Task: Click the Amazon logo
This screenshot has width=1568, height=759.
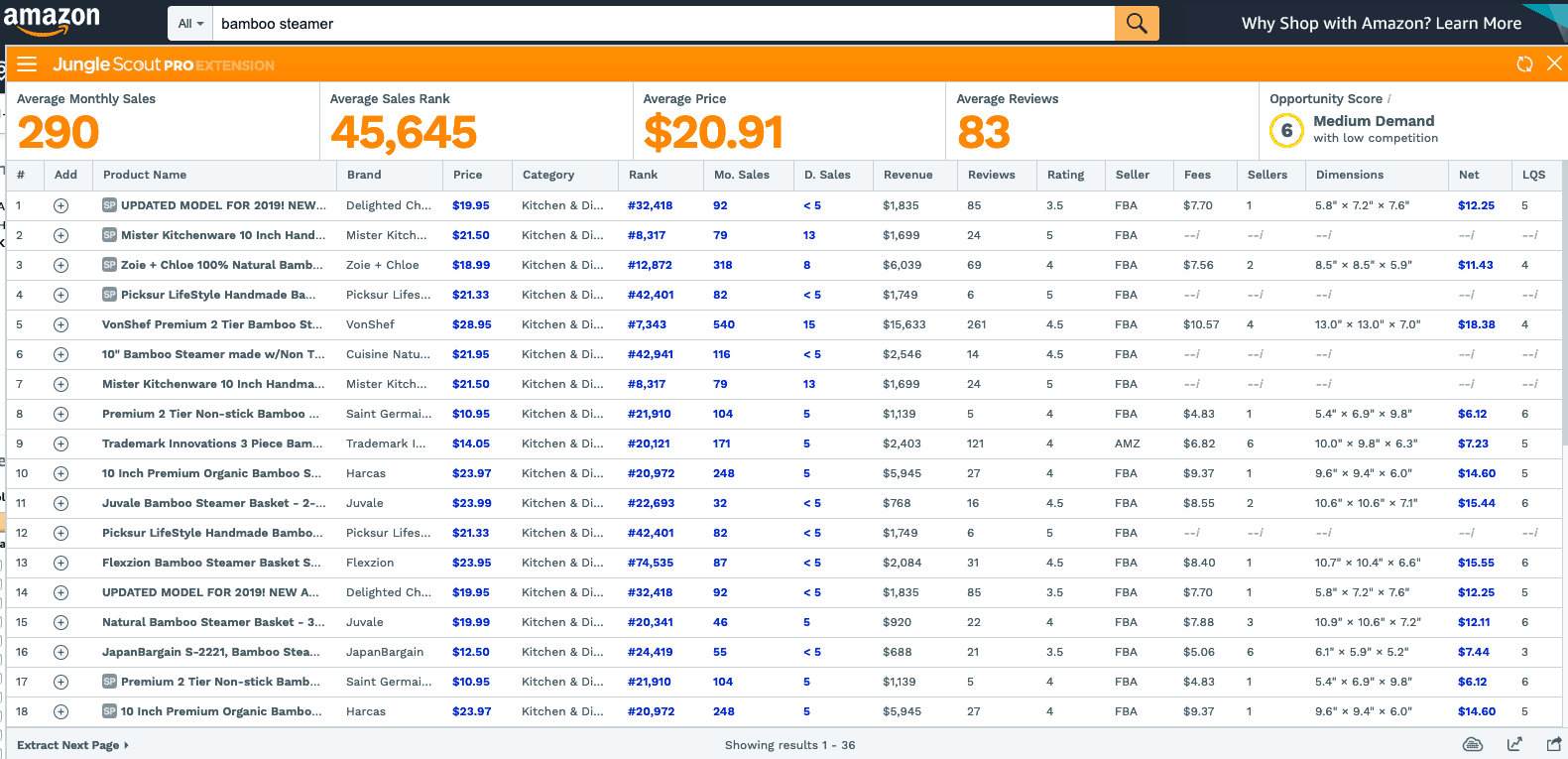Action: point(52,20)
